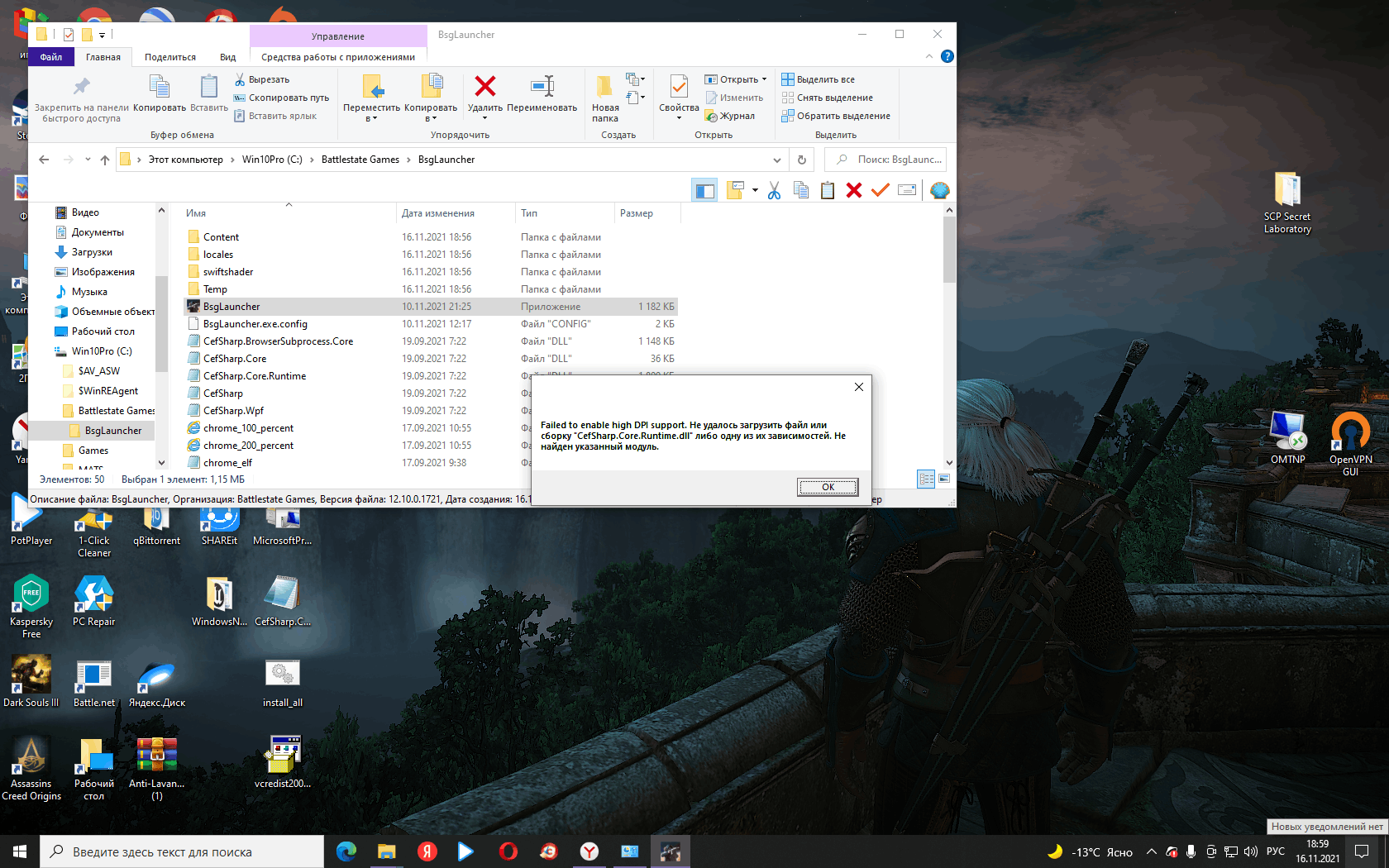Click the refresh button beside address bar
The image size is (1389, 868).
[x=801, y=160]
